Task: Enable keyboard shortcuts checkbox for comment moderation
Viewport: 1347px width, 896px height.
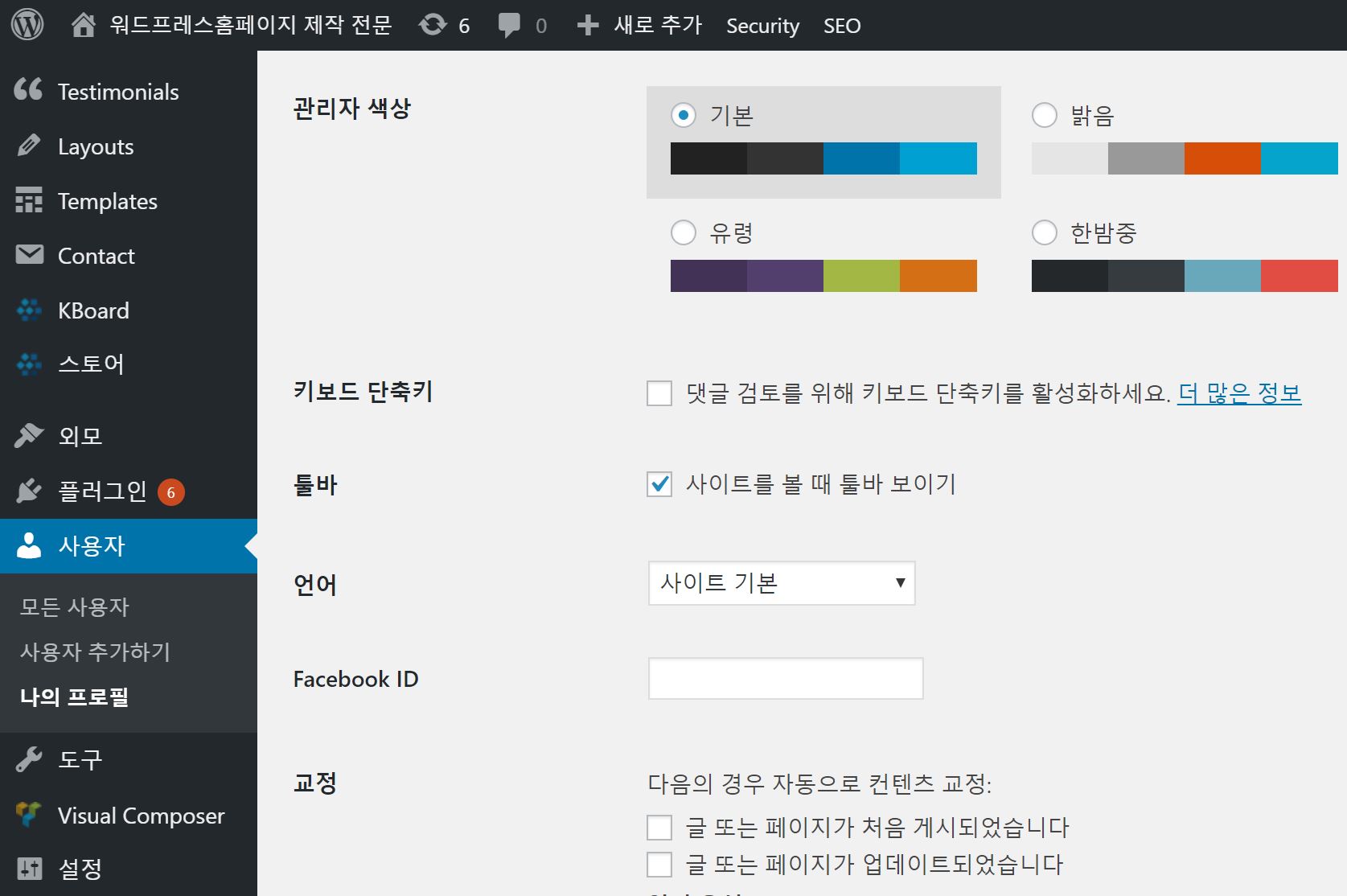Action: click(659, 393)
